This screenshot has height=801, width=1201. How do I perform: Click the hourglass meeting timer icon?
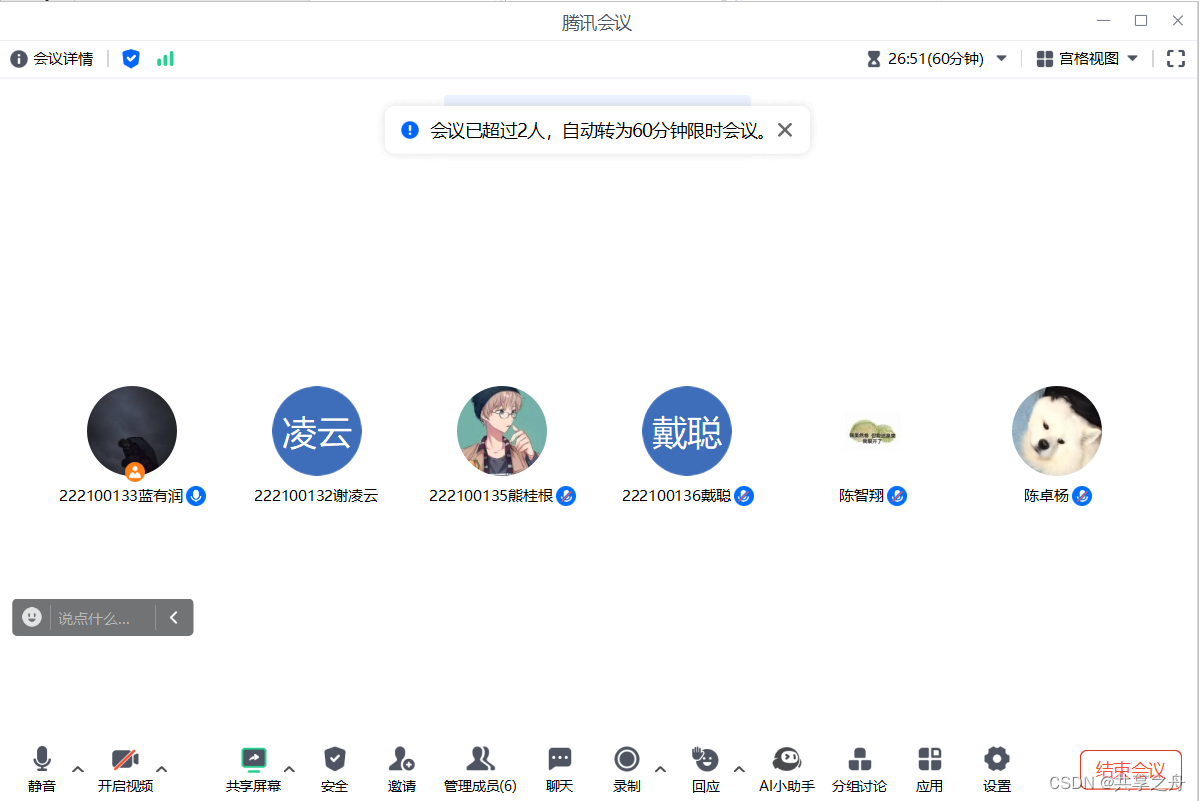point(874,59)
